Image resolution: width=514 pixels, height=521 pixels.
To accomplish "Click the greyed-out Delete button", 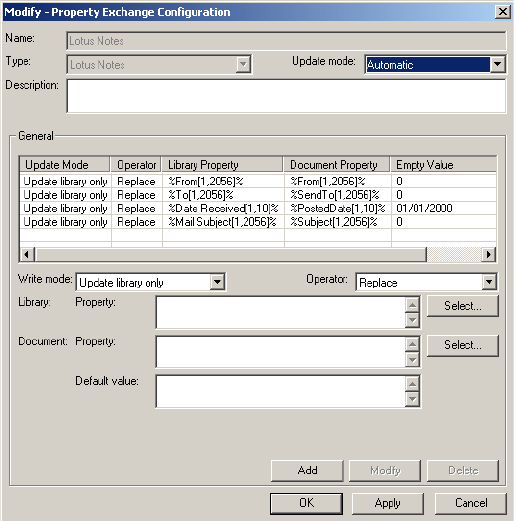I will pyautogui.click(x=463, y=470).
